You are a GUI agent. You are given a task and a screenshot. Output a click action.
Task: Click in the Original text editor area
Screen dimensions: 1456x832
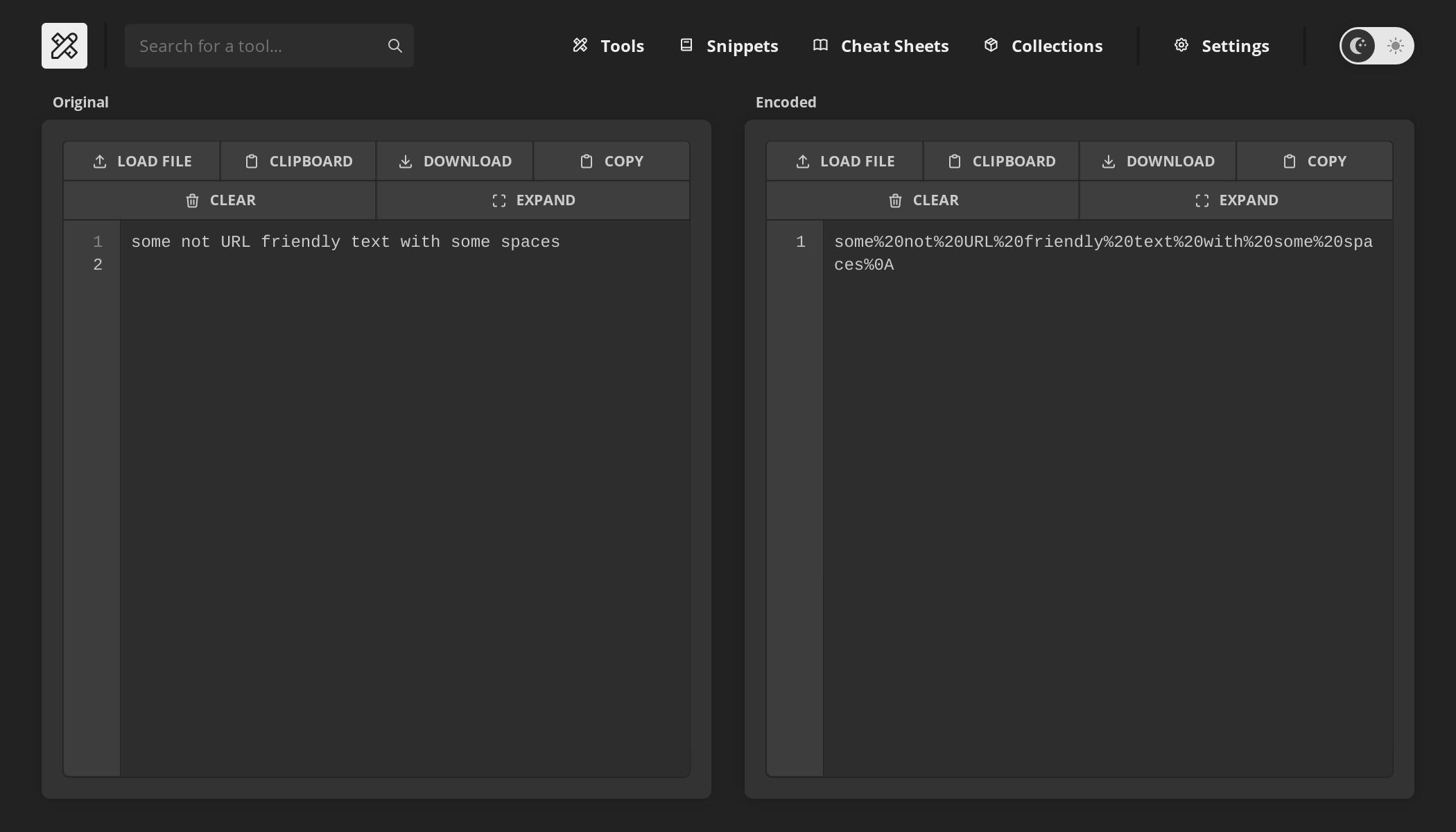pos(405,498)
